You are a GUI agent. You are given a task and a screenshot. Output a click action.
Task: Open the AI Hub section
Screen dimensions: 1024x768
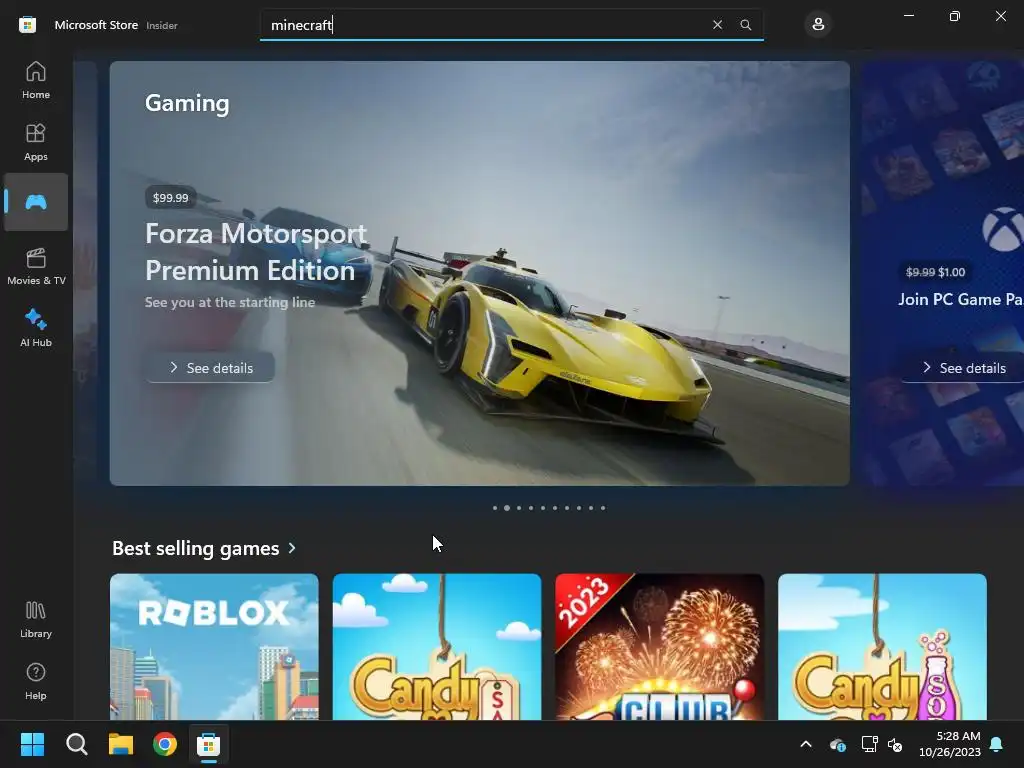[x=36, y=328]
